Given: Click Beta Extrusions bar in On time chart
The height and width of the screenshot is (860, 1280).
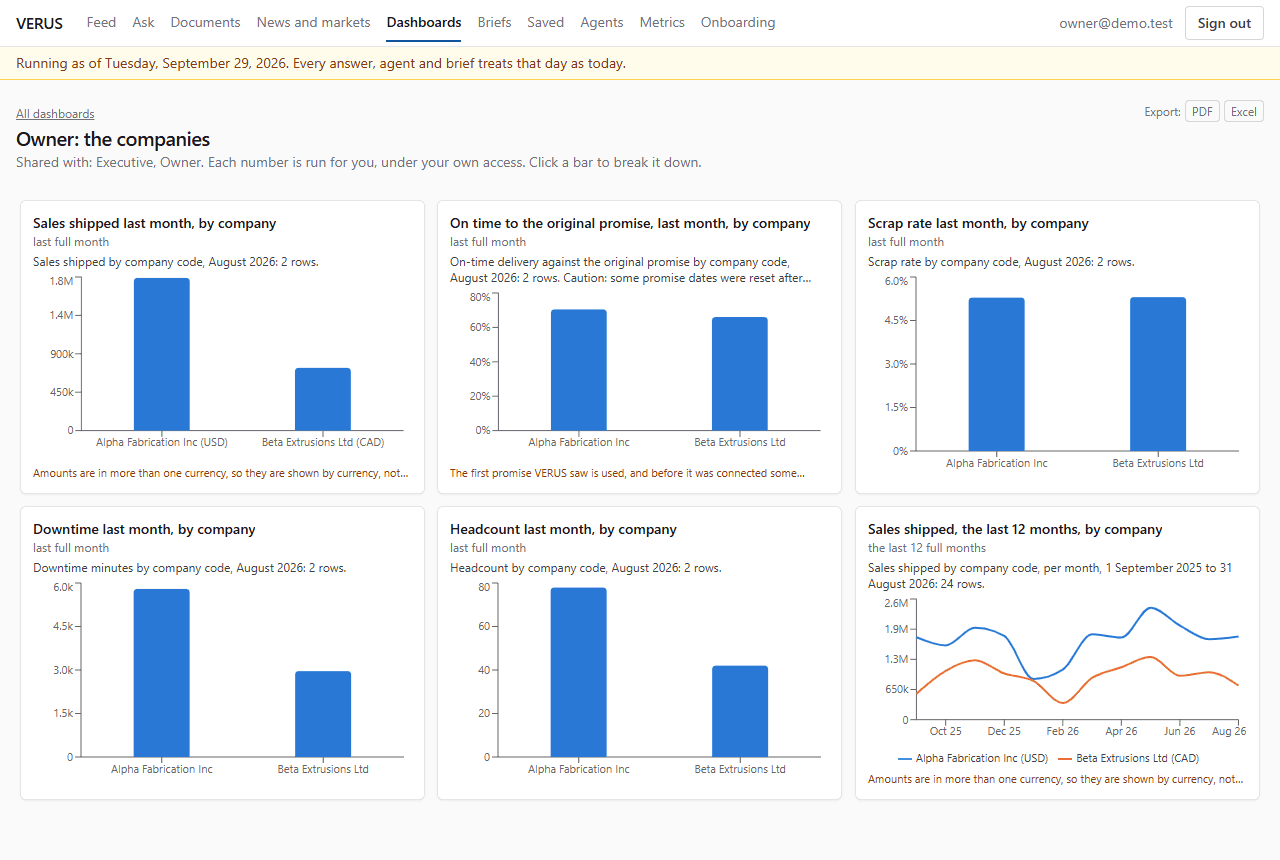Looking at the screenshot, I should pos(740,374).
